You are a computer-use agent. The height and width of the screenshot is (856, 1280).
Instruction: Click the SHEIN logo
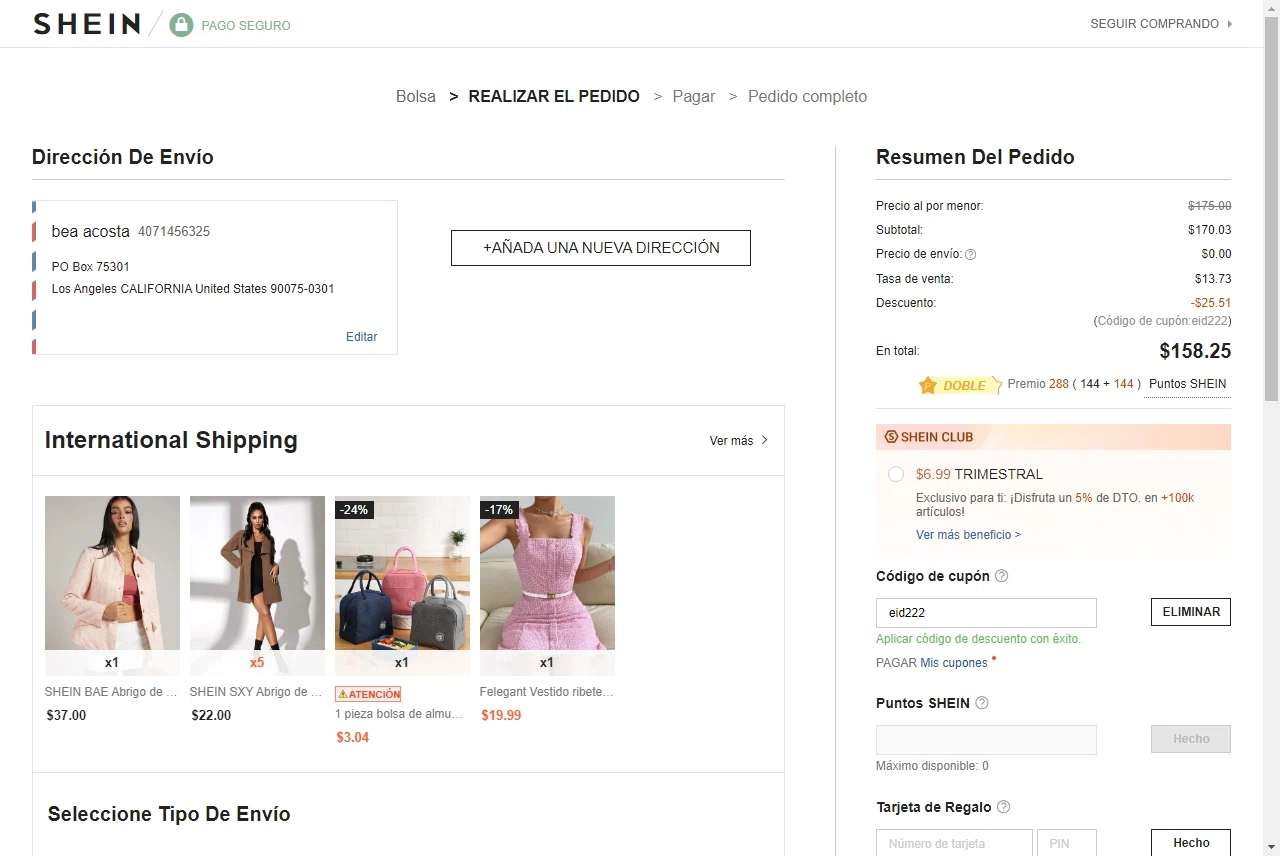click(x=86, y=24)
